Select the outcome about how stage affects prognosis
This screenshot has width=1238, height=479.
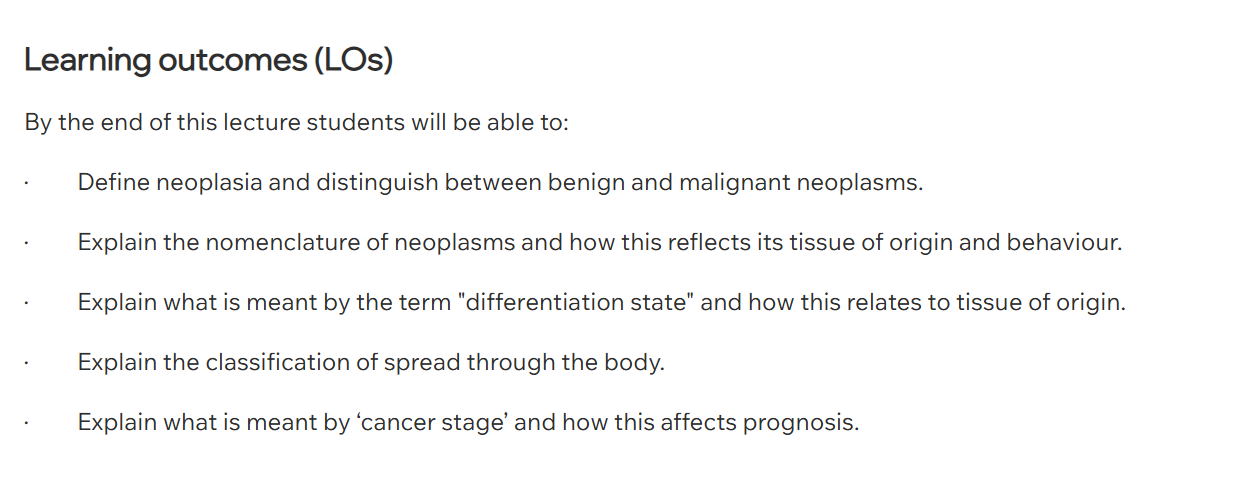tap(468, 422)
